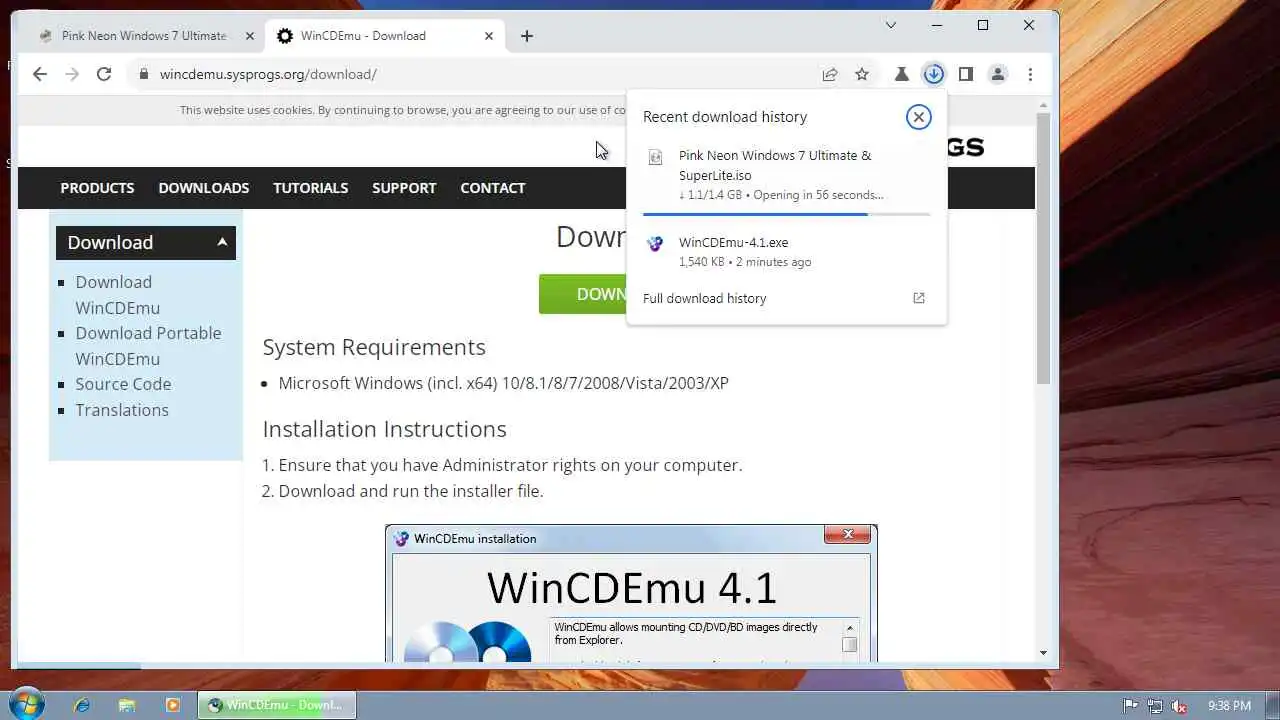Open the Chrome profile avatar
The width and height of the screenshot is (1280, 720).
coord(997,74)
